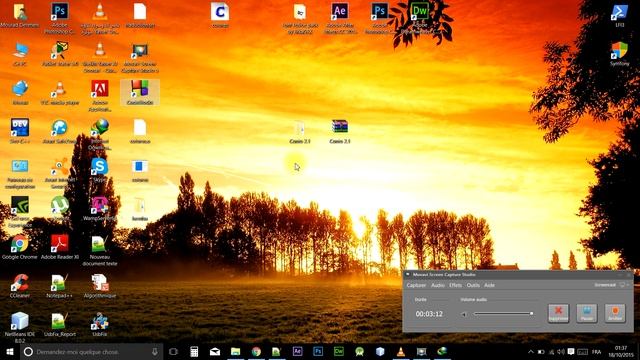Viewport: 640px width, 360px height.
Task: Select the Algorithmique desktop file
Action: pos(100,286)
